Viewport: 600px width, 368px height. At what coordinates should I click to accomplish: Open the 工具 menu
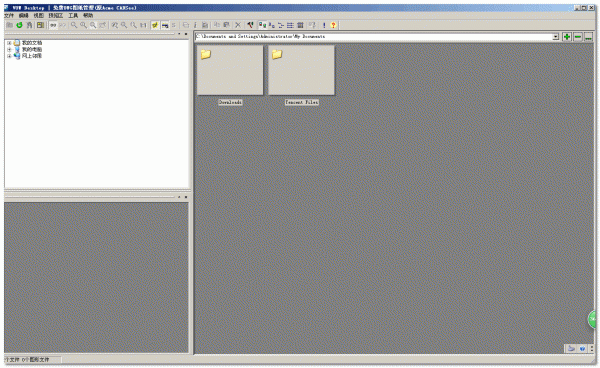[x=73, y=15]
